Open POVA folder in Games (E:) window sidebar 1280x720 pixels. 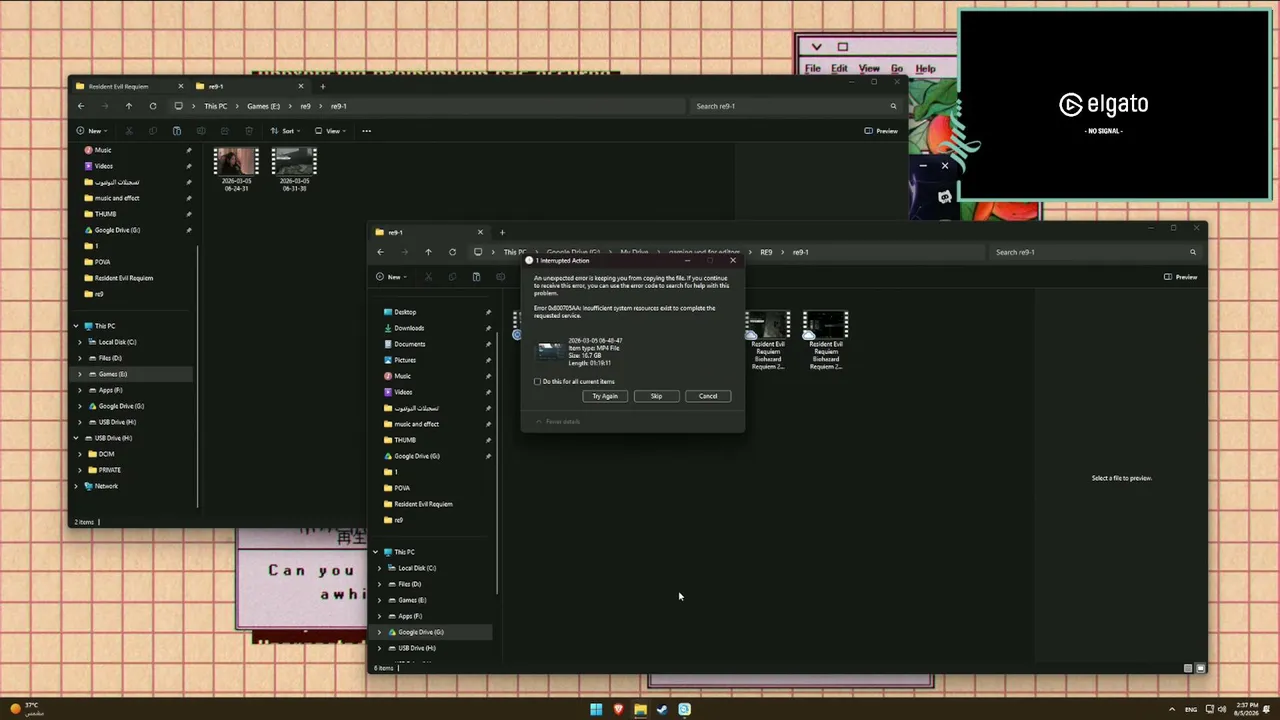[102, 262]
